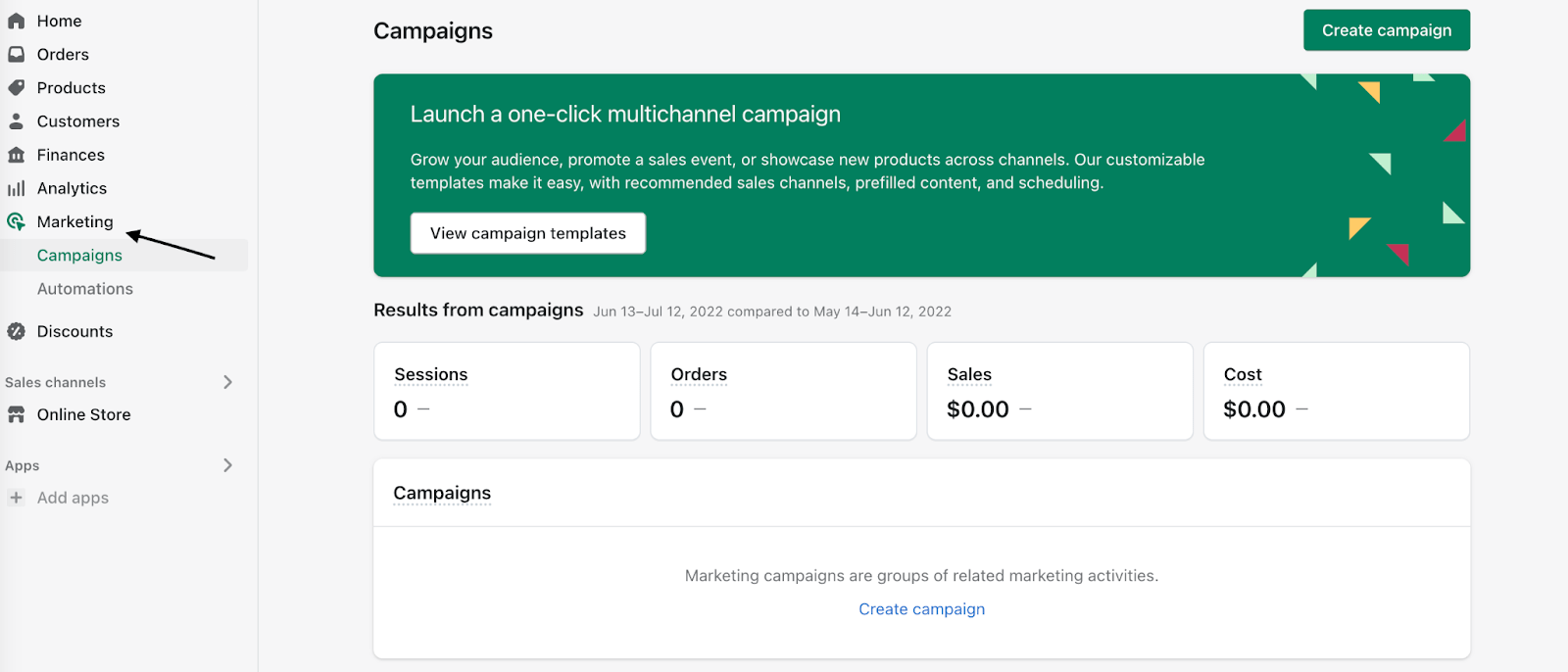Follow the blue Create campaign link
The width and height of the screenshot is (1568, 672).
click(x=921, y=609)
